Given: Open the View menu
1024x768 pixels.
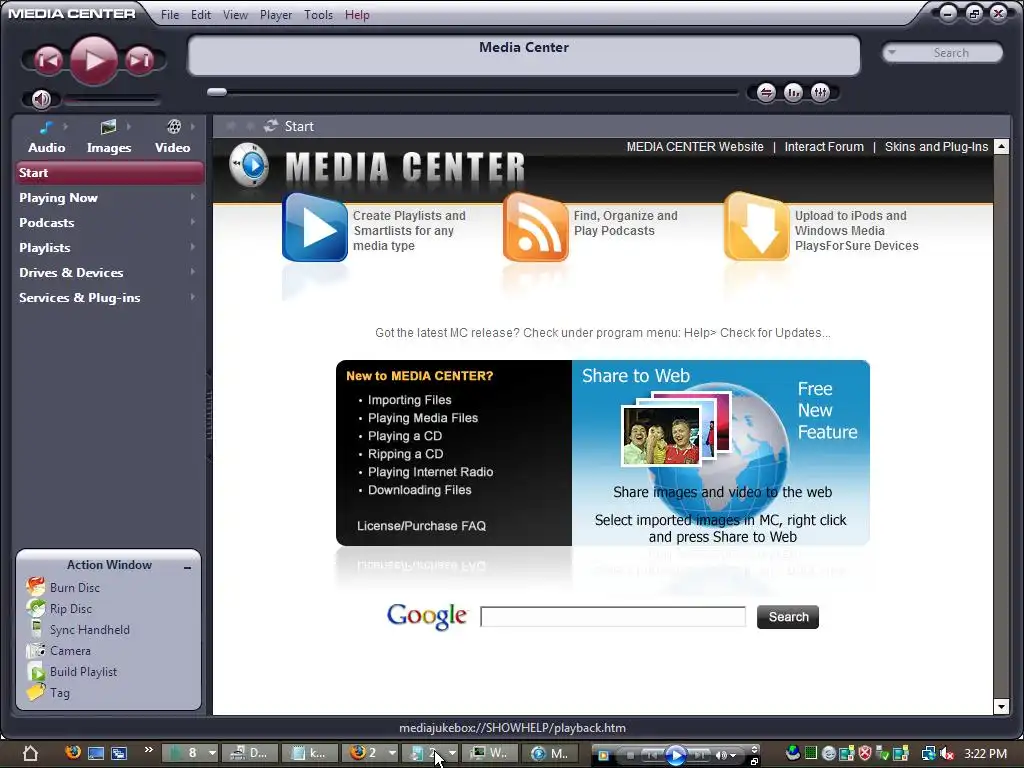Looking at the screenshot, I should tap(235, 14).
